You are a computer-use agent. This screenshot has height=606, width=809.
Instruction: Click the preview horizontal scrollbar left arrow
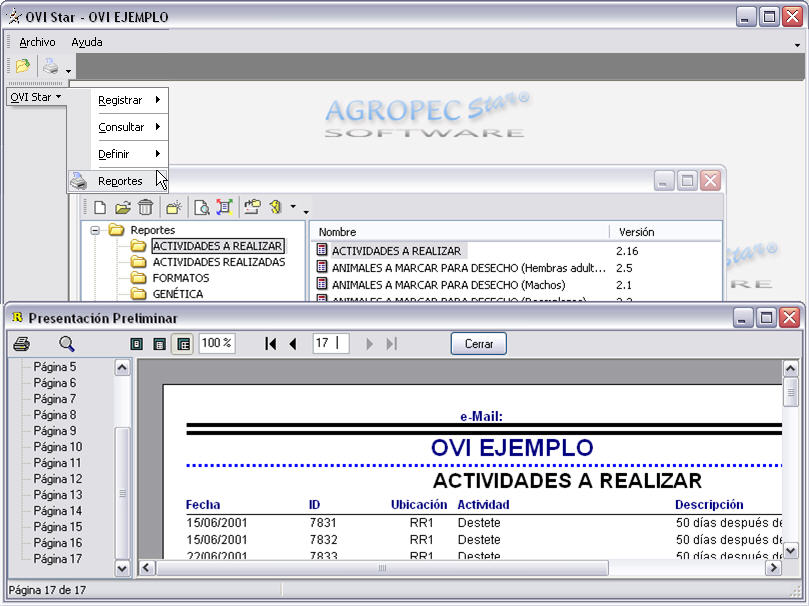pos(146,568)
